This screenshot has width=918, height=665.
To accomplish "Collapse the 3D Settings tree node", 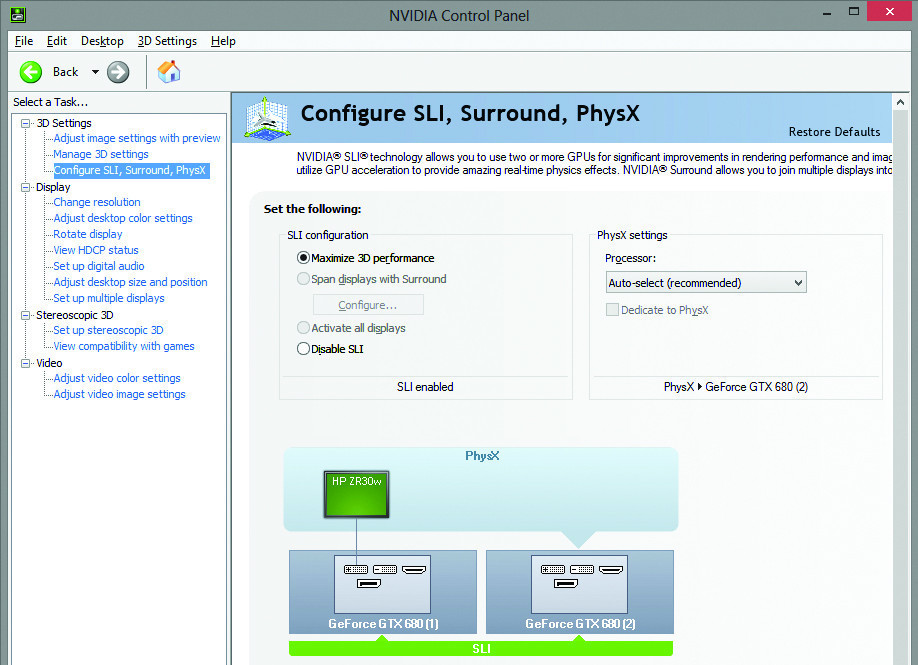I will (x=26, y=123).
